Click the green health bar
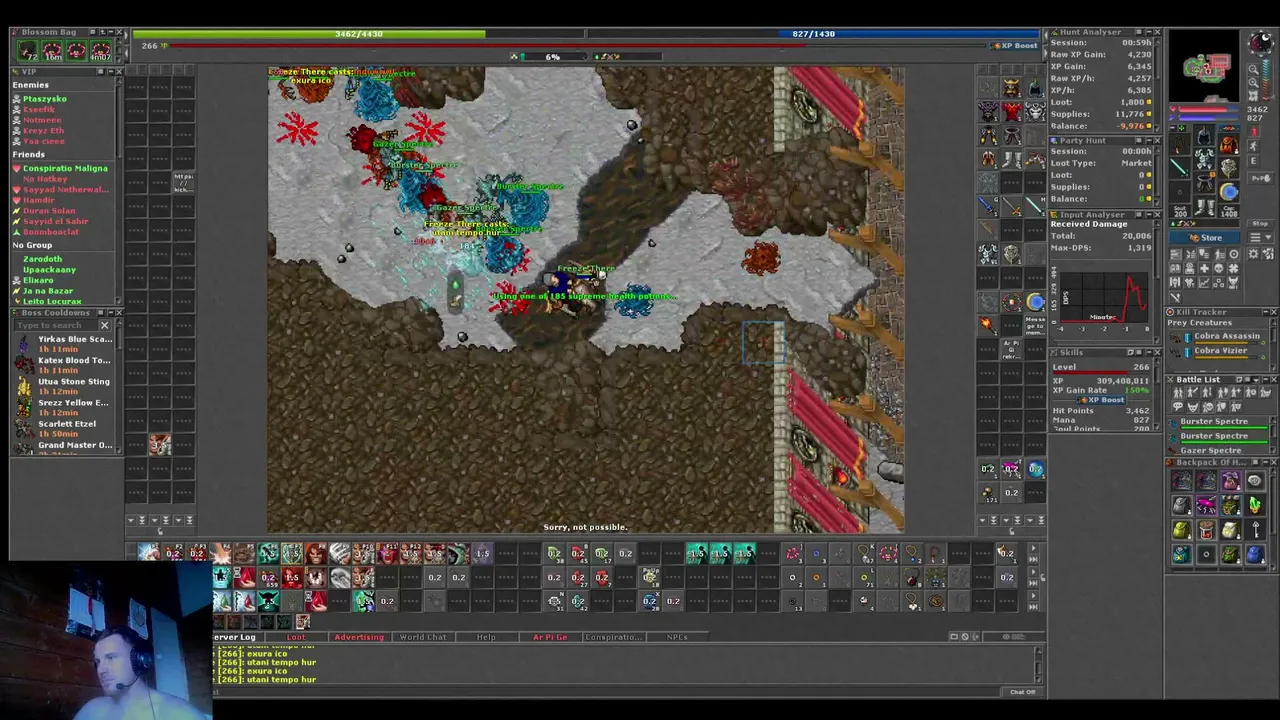The image size is (1280, 720). click(x=359, y=34)
